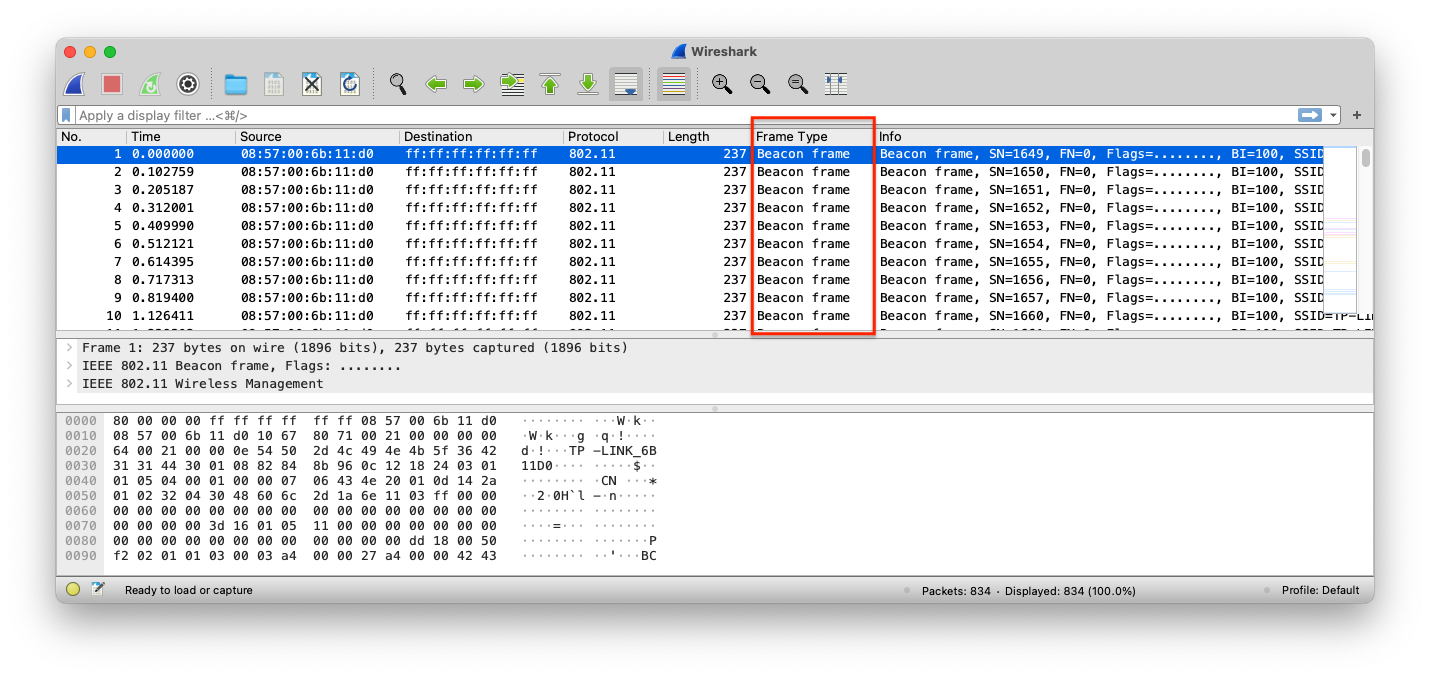Zoom in on packet list text
The image size is (1430, 677).
(722, 84)
